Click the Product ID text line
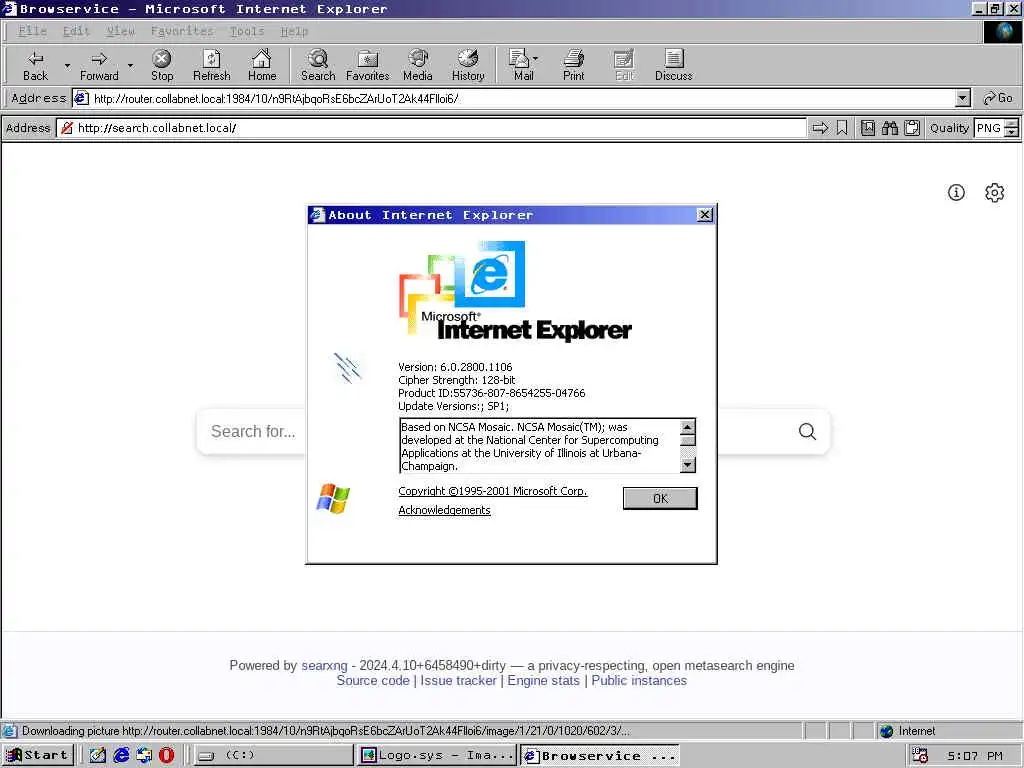Viewport: 1024px width, 768px height. [492, 393]
